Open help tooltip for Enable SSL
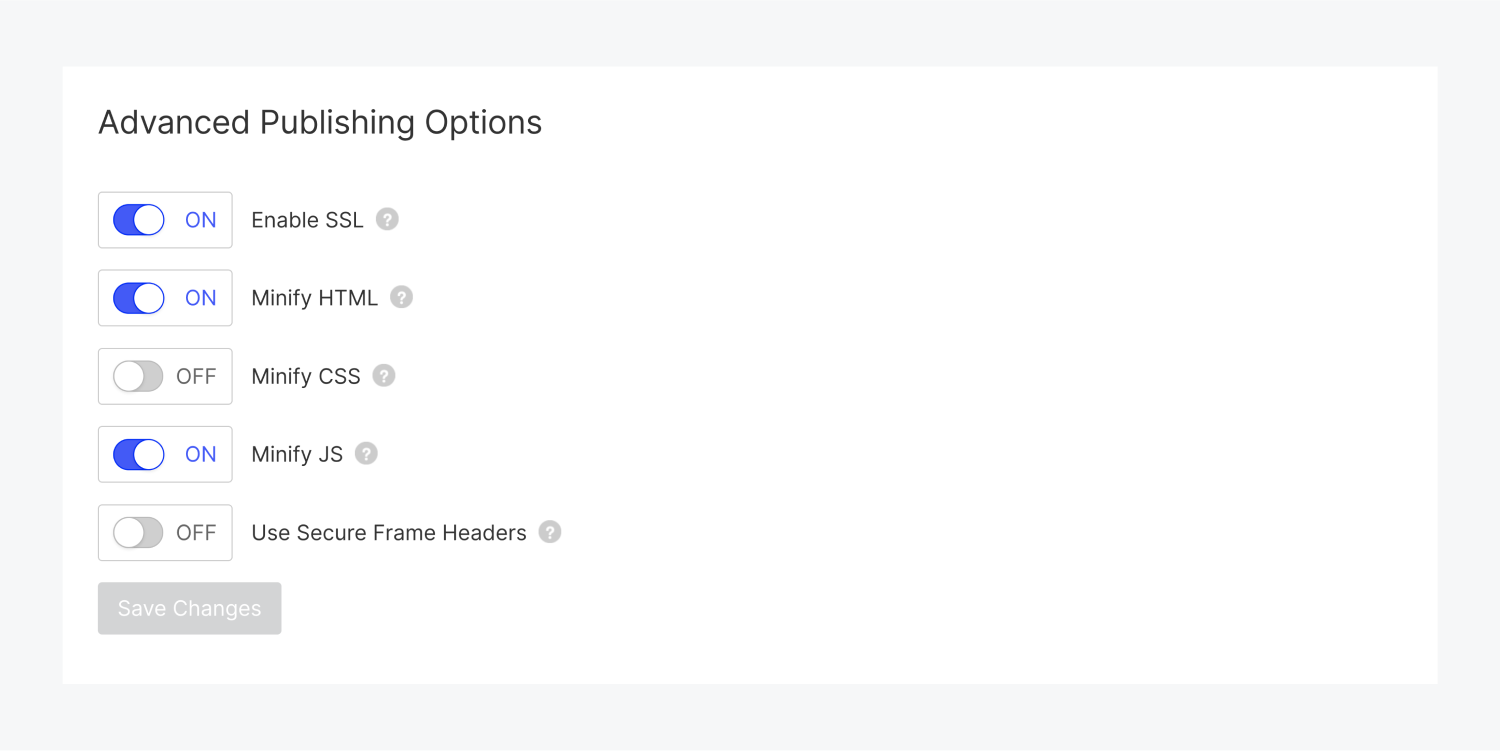The height and width of the screenshot is (751, 1501). click(387, 220)
